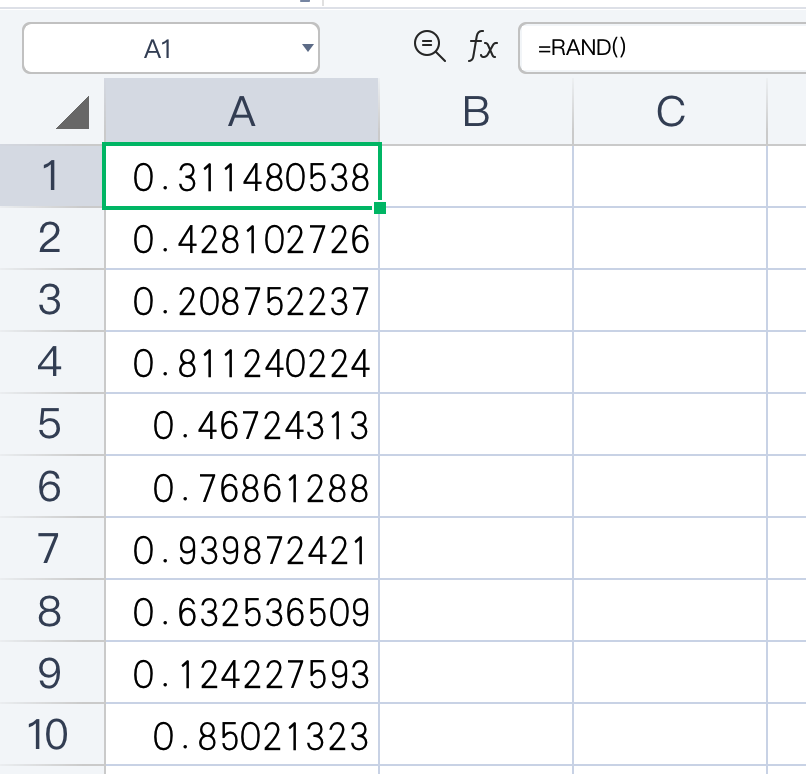Select row 5 header

[x=51, y=424]
